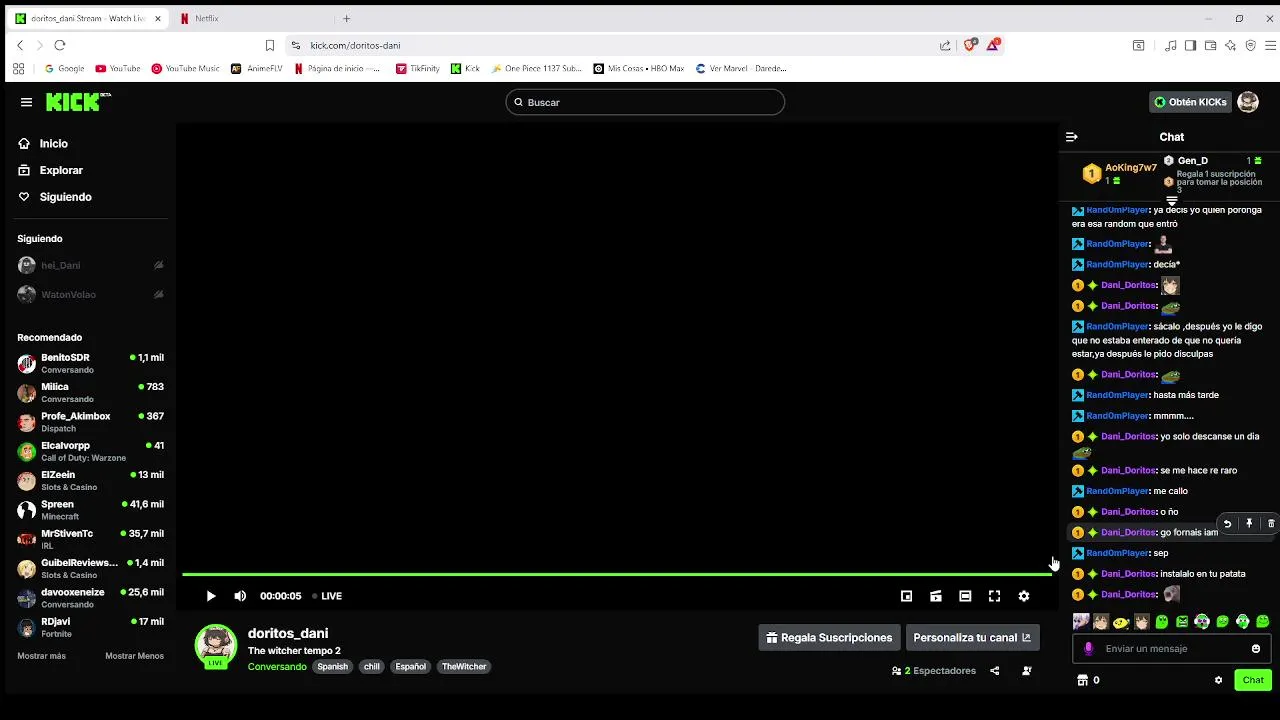Open Explorar in sidebar

pos(50,171)
